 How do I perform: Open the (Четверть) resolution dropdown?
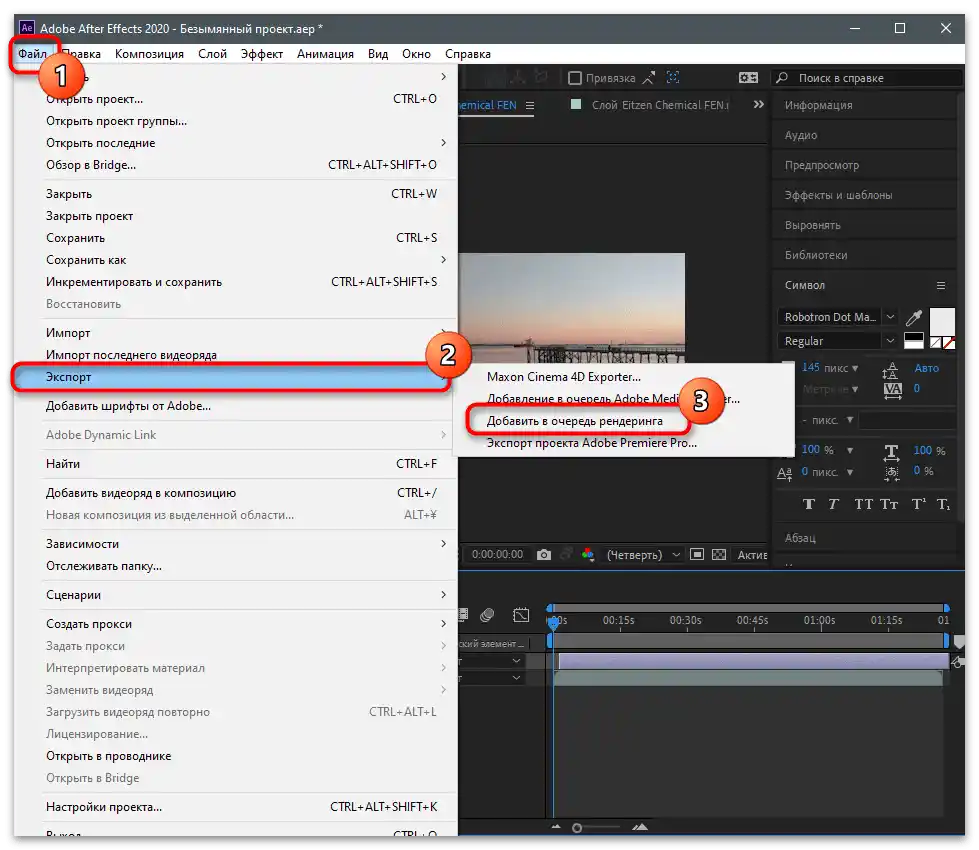pos(644,555)
